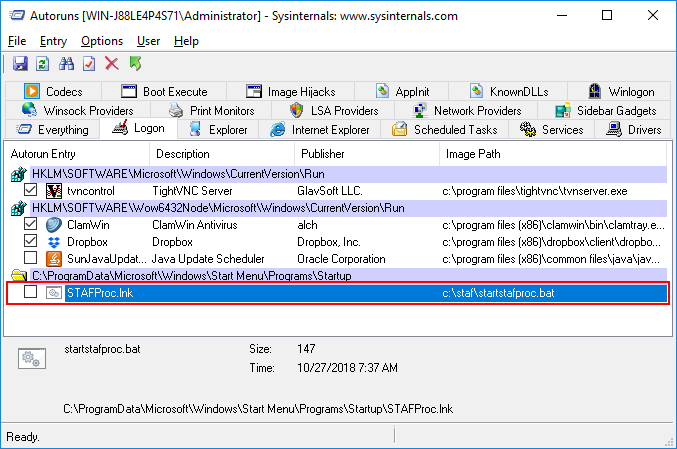This screenshot has width=677, height=449.
Task: Click the Autoruns title bar icon
Action: [x=17, y=16]
